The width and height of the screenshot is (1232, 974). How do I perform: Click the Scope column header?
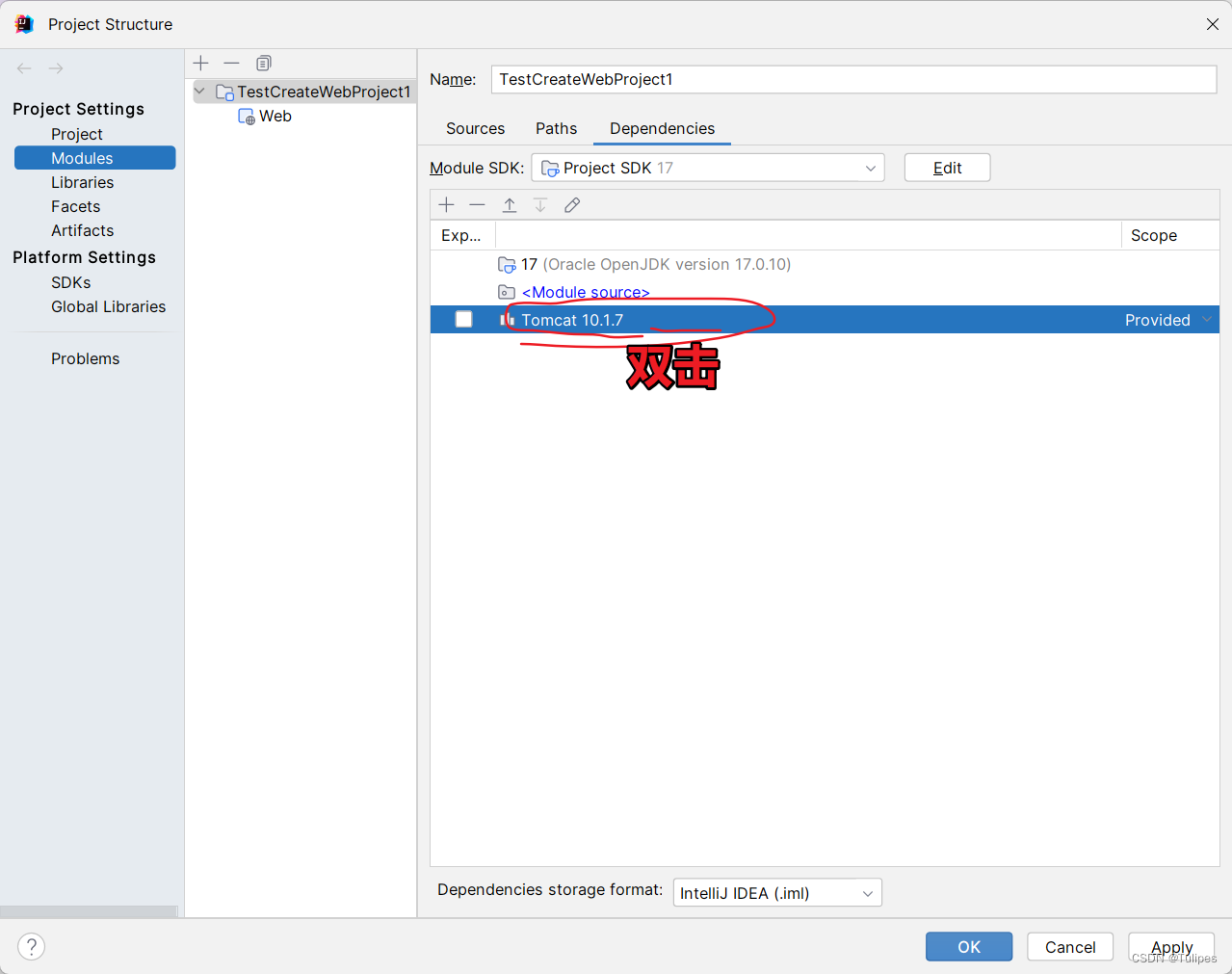coord(1170,235)
